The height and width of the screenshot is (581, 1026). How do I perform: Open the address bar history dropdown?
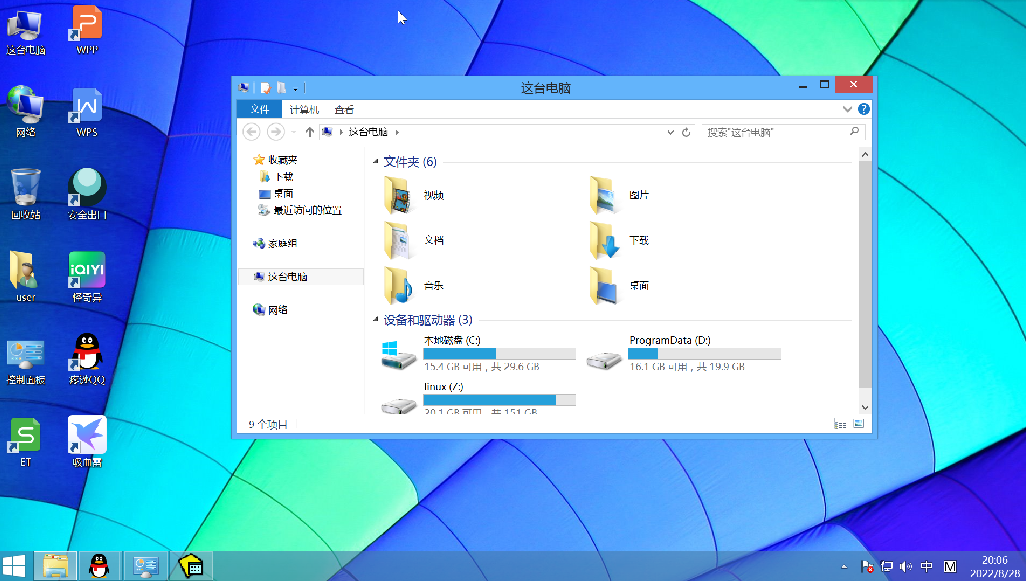point(671,132)
